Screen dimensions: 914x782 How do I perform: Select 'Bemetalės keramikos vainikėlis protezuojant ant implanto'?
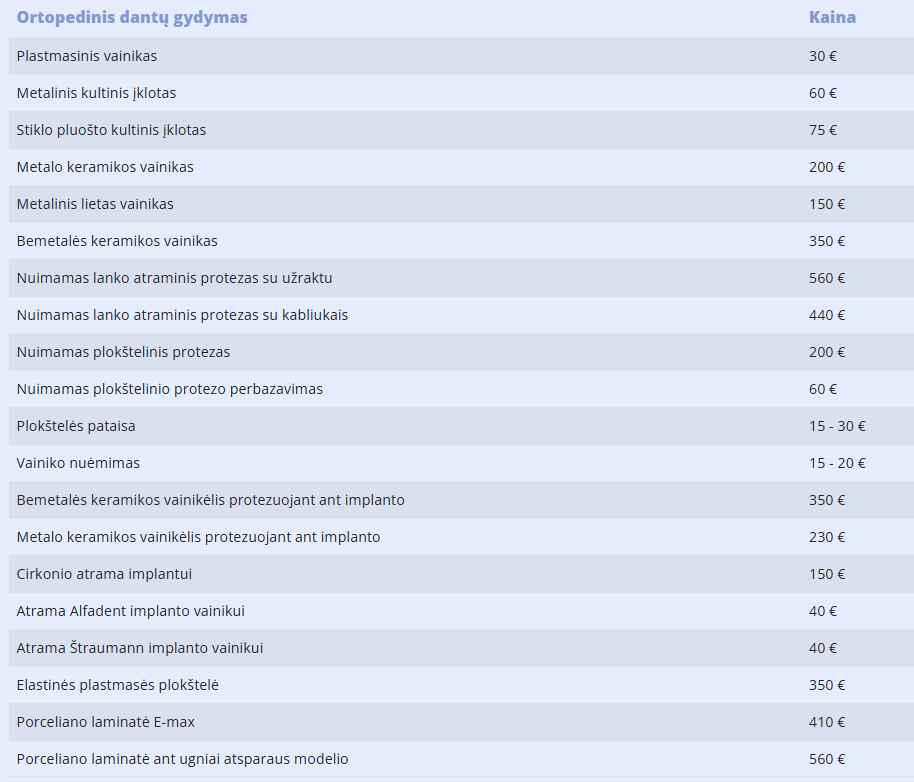210,500
